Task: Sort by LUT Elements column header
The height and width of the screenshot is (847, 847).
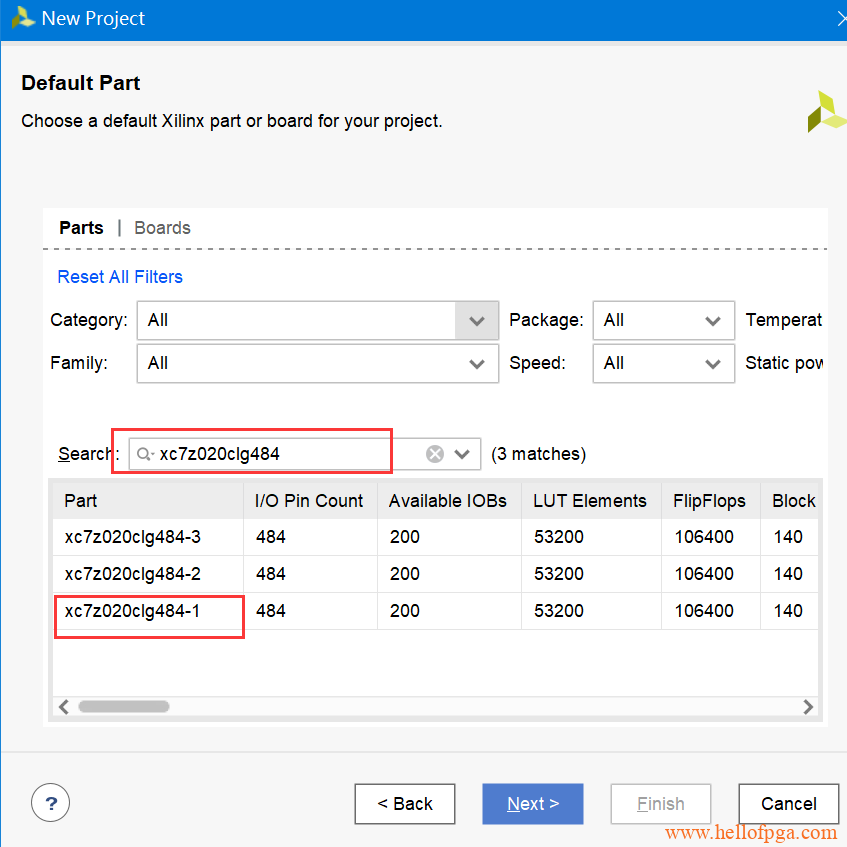Action: coord(591,501)
